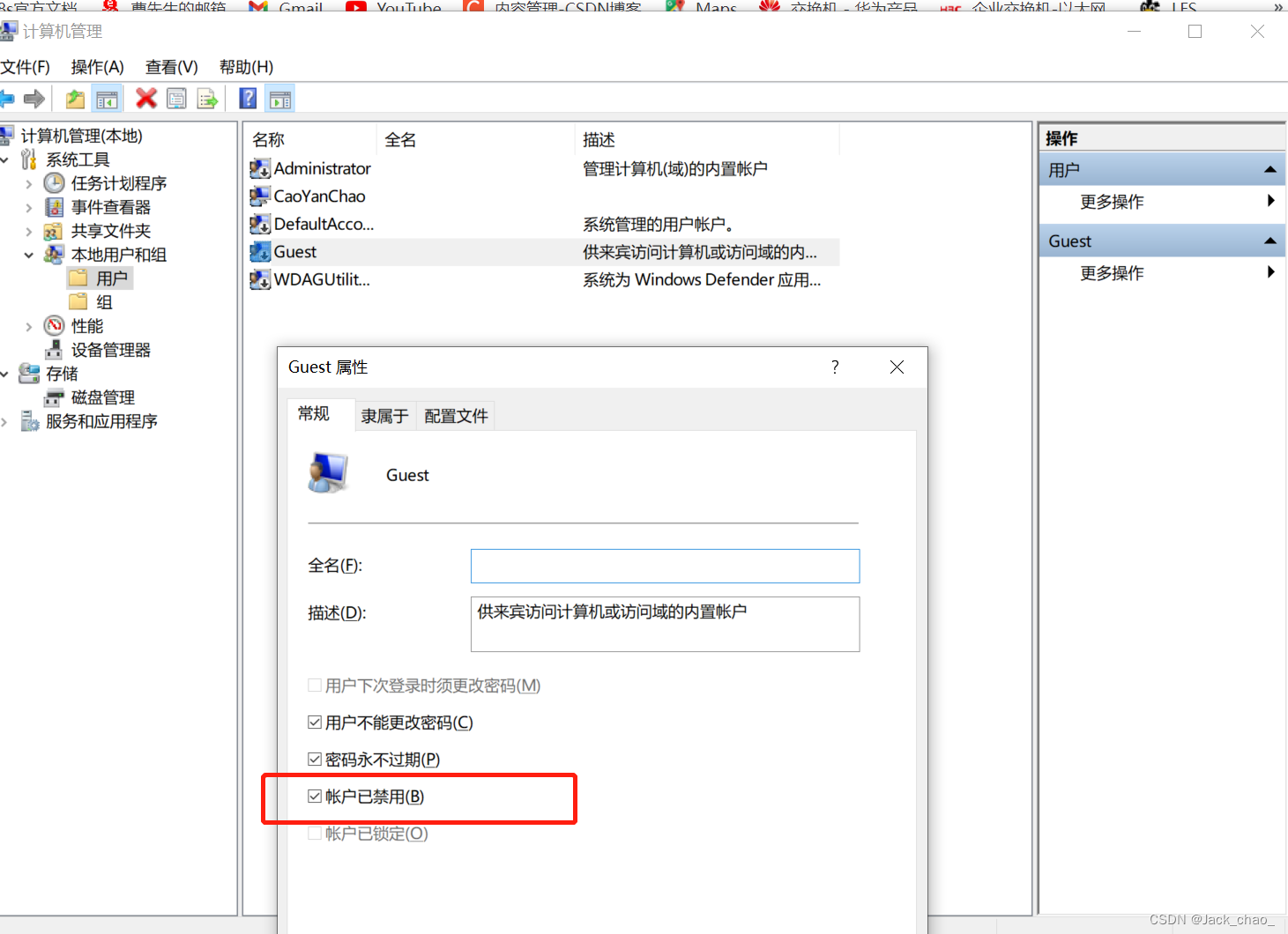Uncheck 帐户已禁用 checkbox
The width and height of the screenshot is (1288, 934).
click(314, 796)
